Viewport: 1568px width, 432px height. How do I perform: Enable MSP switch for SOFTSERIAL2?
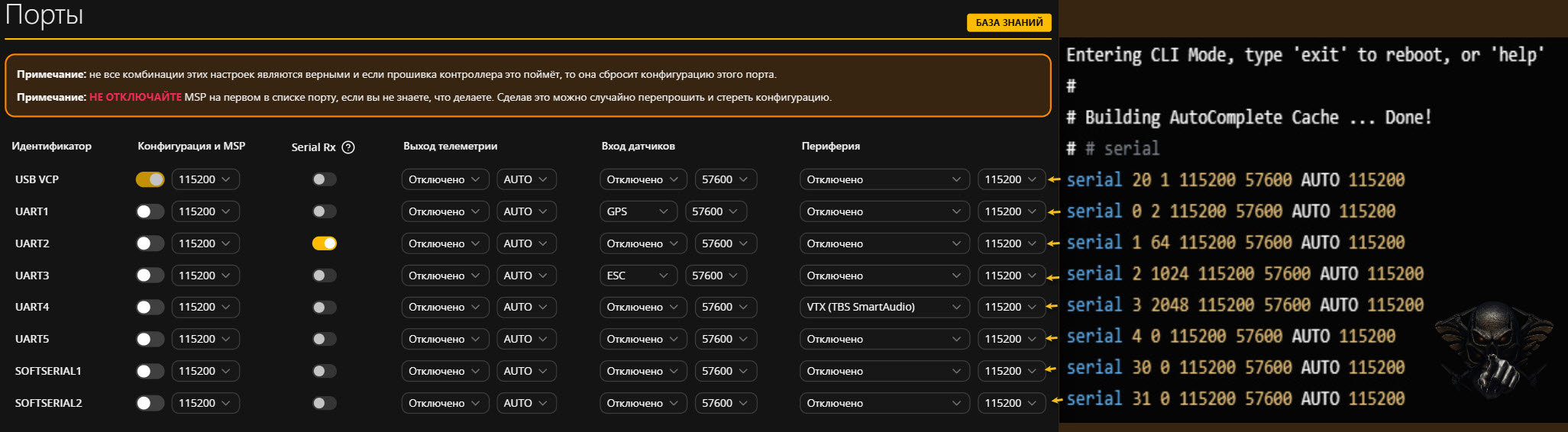150,403
